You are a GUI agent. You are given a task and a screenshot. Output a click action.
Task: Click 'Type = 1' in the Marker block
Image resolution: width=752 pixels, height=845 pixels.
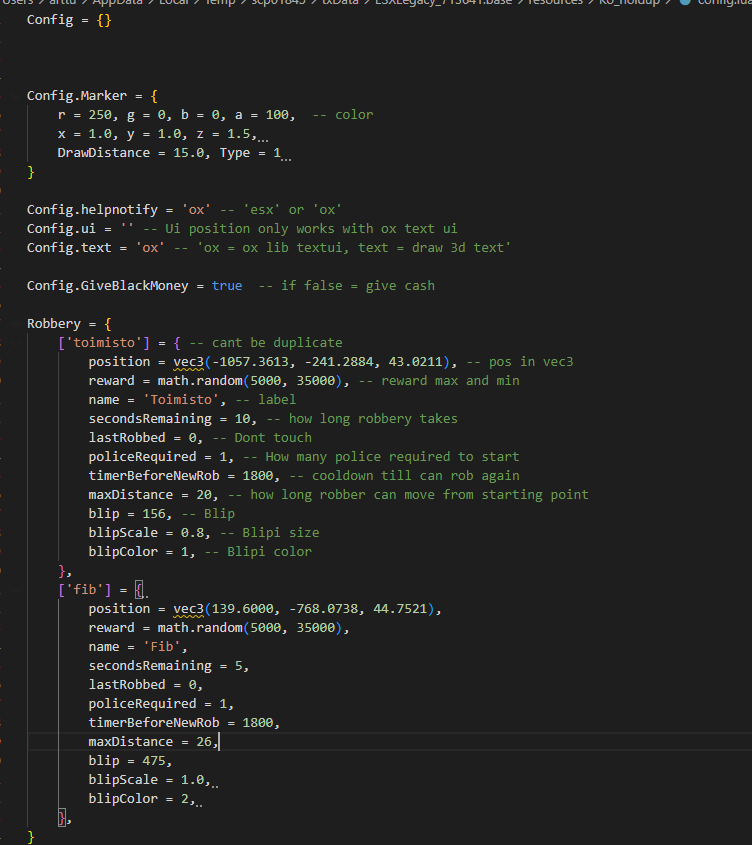(x=250, y=153)
